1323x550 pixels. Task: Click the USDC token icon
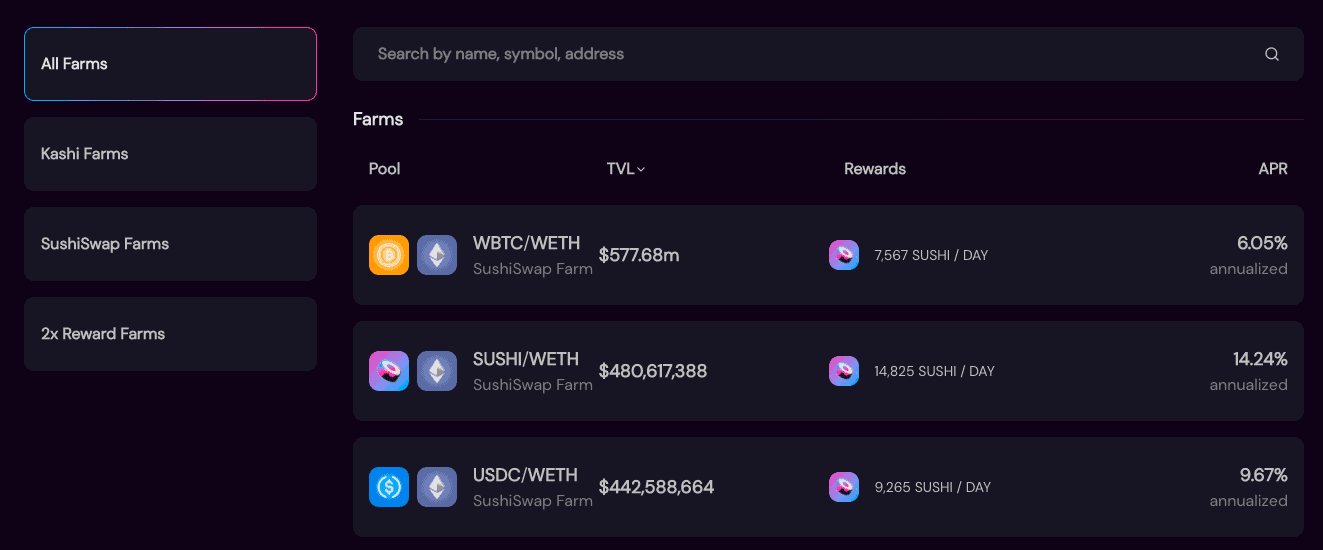[389, 487]
